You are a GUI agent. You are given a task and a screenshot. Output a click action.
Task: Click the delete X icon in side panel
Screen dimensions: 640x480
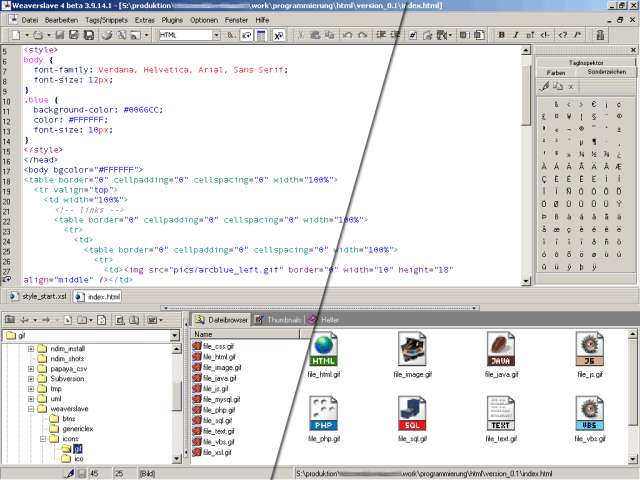(x=571, y=87)
